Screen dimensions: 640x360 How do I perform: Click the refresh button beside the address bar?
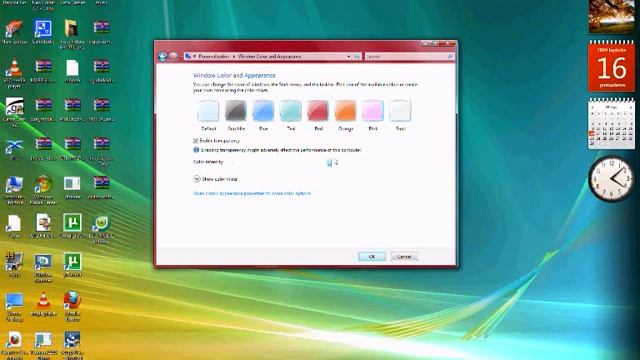[357, 56]
